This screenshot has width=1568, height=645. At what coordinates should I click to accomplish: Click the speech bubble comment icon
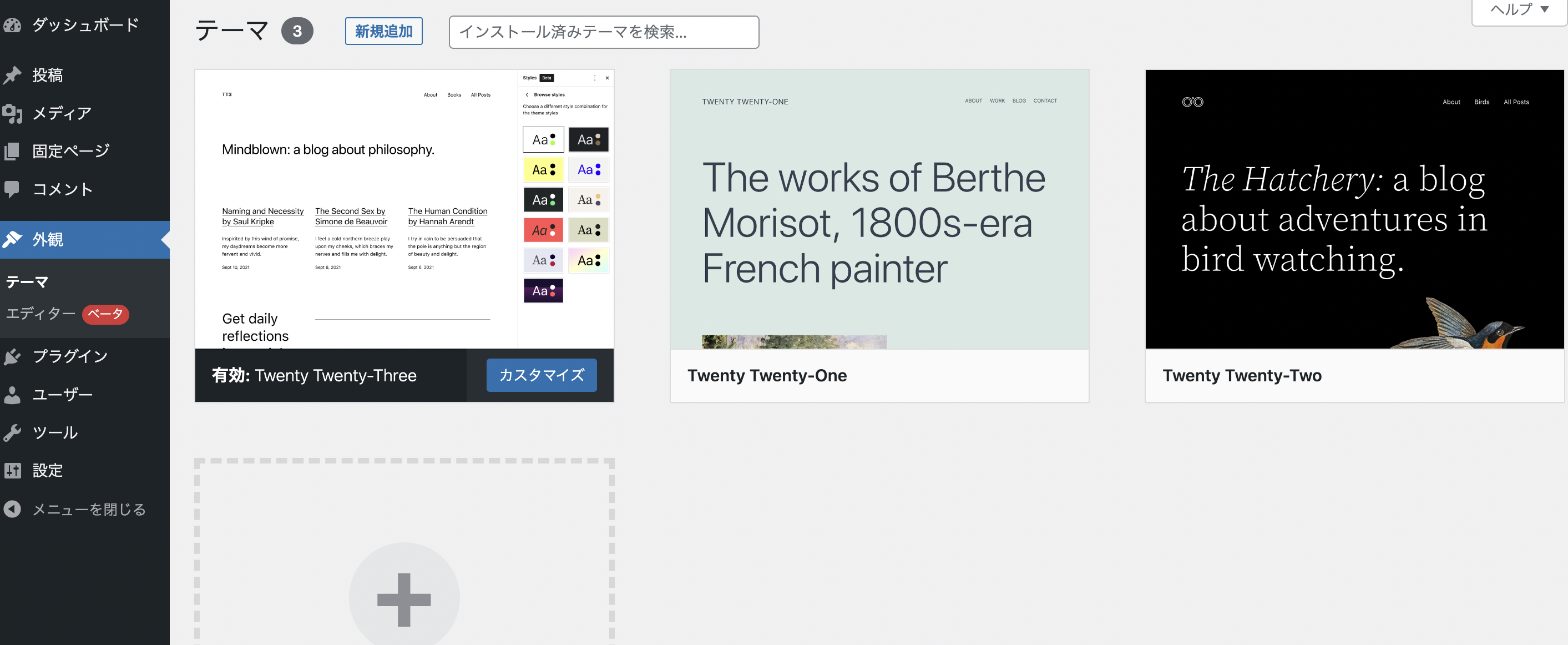pyautogui.click(x=12, y=189)
